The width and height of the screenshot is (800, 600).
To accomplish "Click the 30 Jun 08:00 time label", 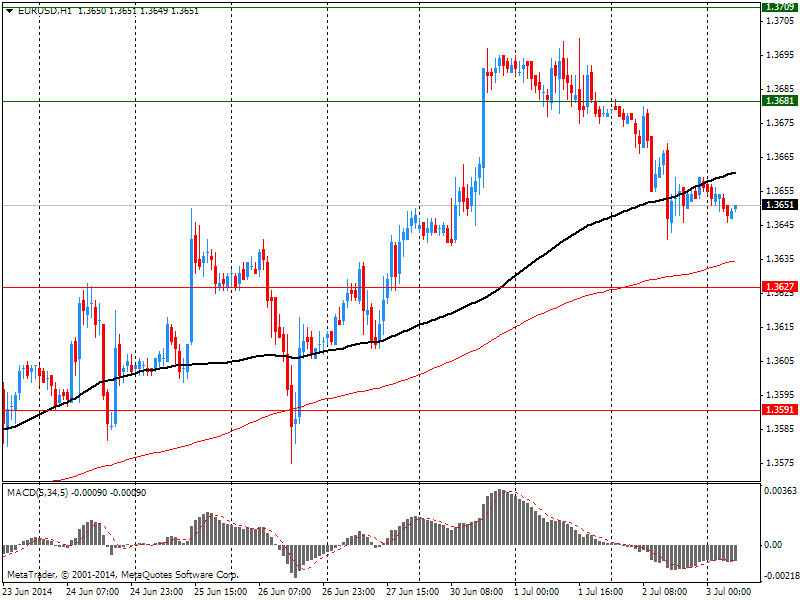I will coord(477,592).
